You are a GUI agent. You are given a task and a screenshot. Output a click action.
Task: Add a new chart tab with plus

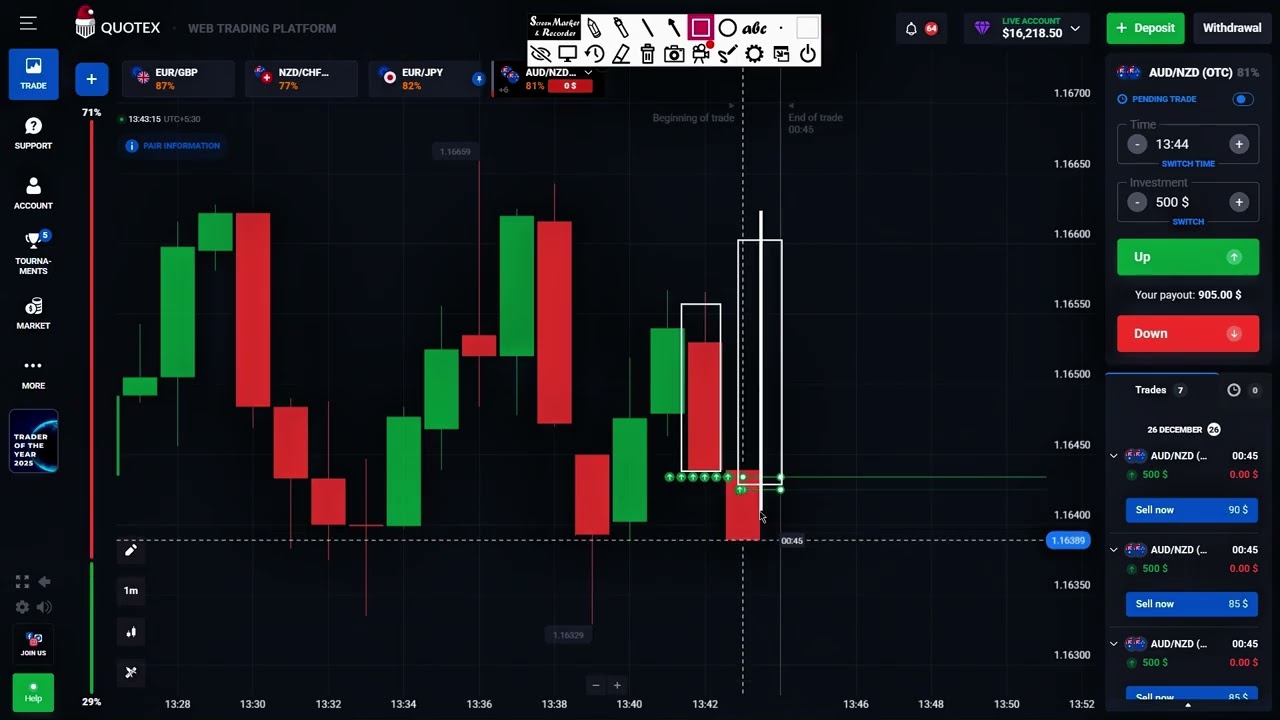coord(91,79)
